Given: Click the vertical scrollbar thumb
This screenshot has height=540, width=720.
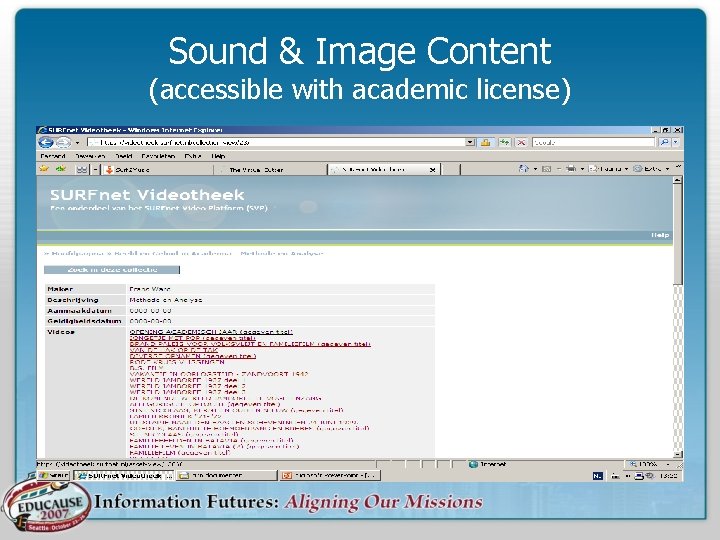Looking at the screenshot, I should click(x=677, y=234).
